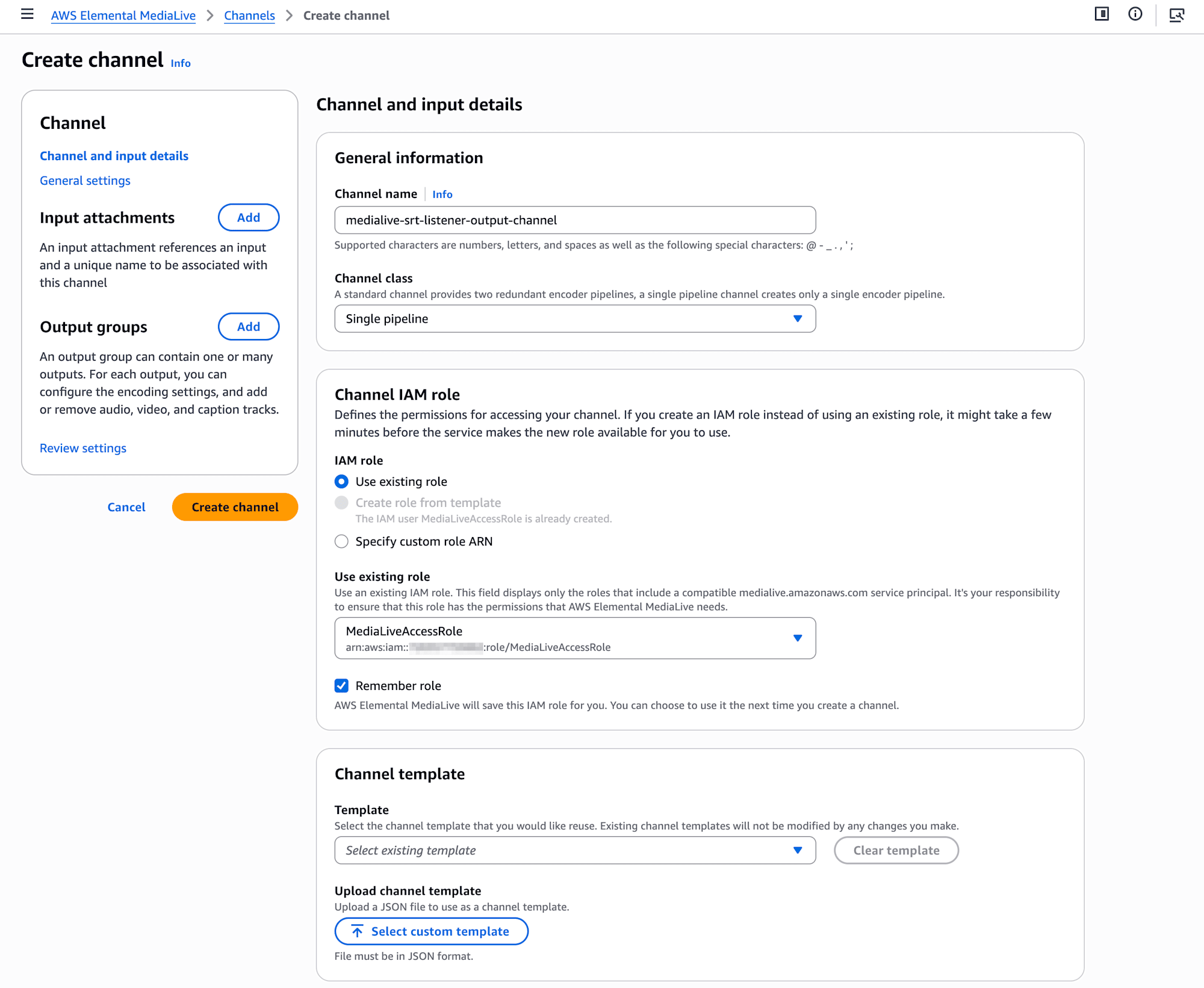
Task: Go to General settings section
Action: point(85,181)
